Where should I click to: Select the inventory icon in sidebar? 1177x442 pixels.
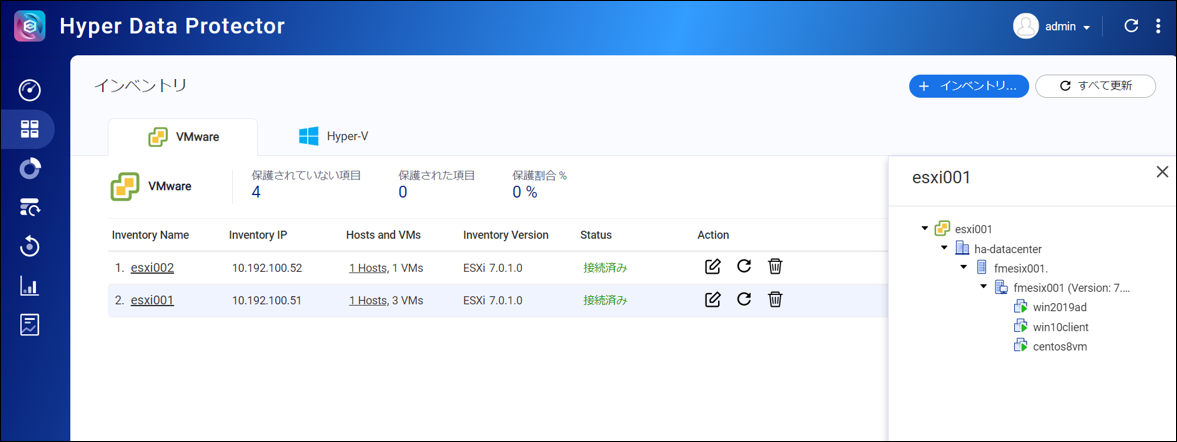[30, 129]
